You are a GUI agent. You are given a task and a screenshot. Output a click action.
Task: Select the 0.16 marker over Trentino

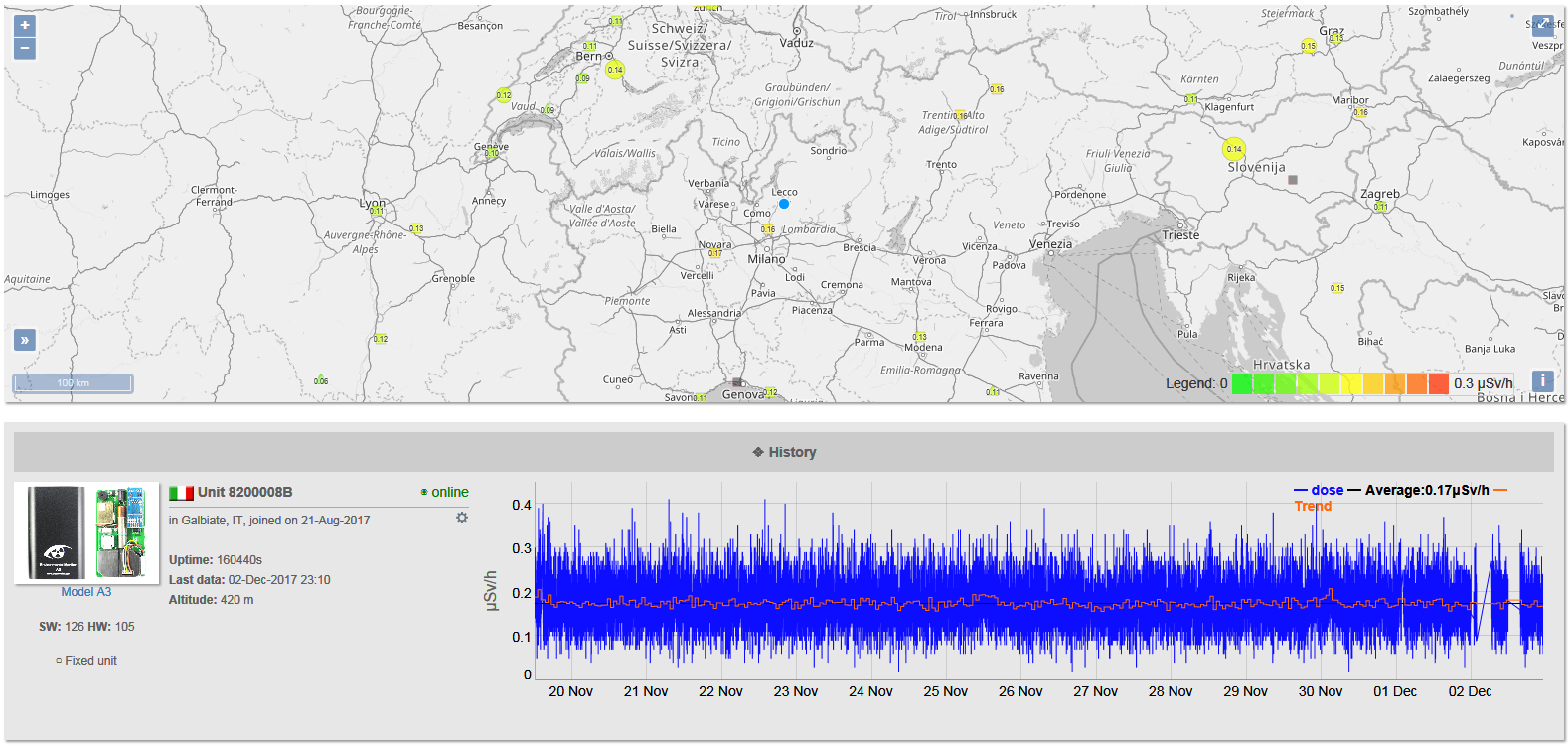[x=961, y=116]
